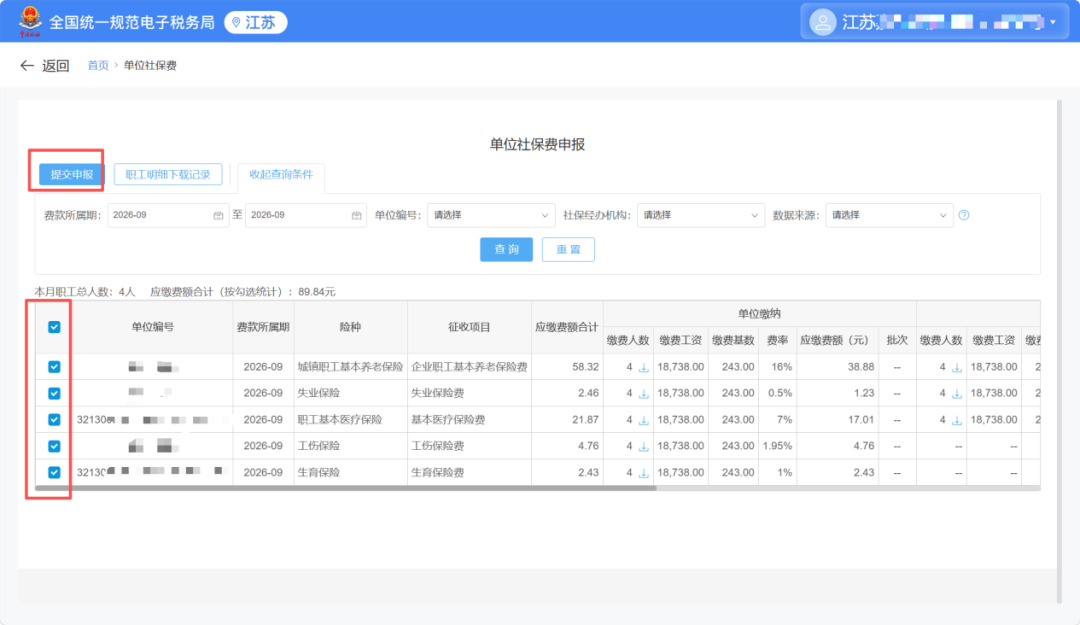This screenshot has width=1080, height=625.
Task: Click the 查询 button
Action: click(506, 249)
